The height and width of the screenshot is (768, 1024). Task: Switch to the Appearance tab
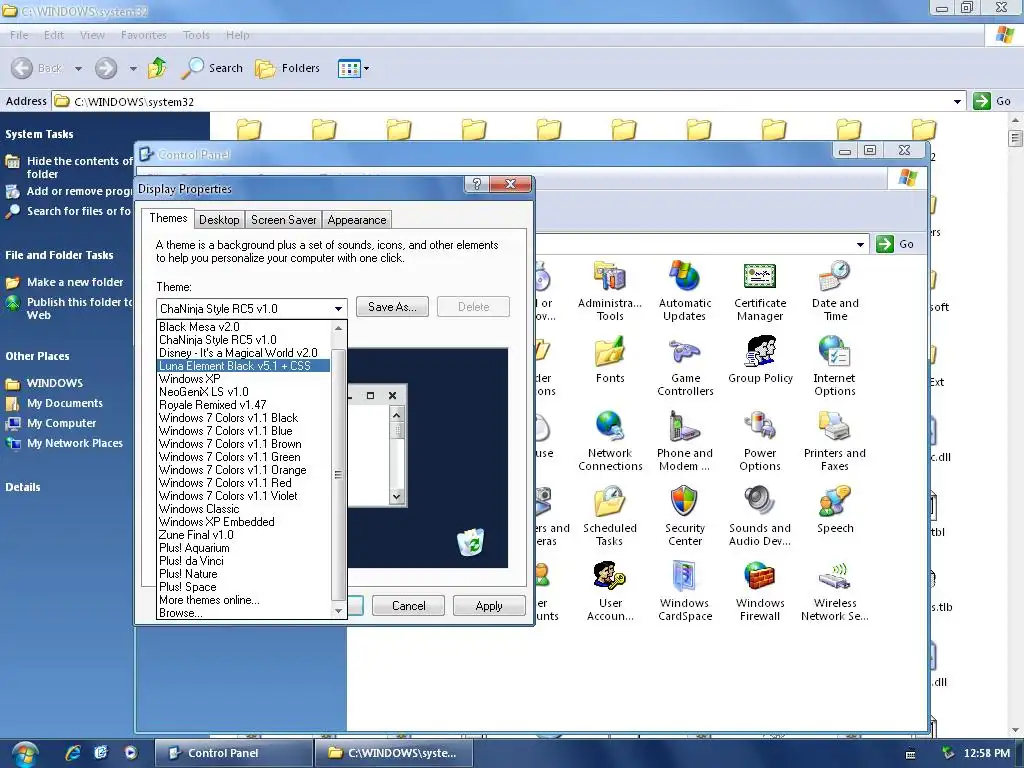pyautogui.click(x=357, y=220)
